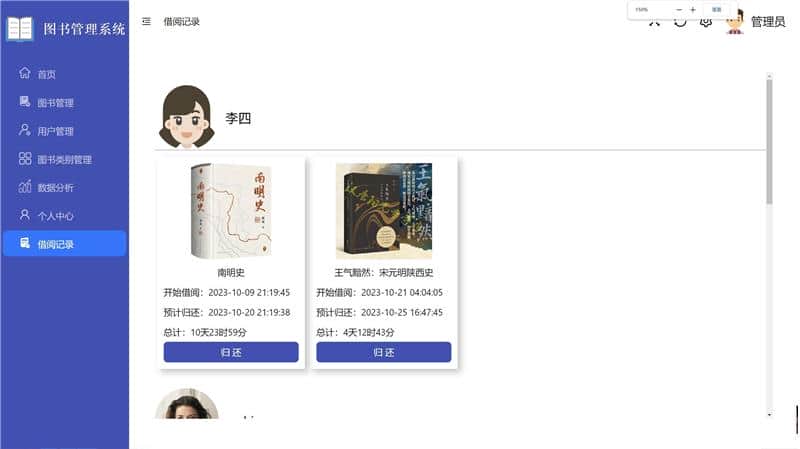Zoom in with the plus button
Viewport: 800px width, 449px height.
[693, 10]
